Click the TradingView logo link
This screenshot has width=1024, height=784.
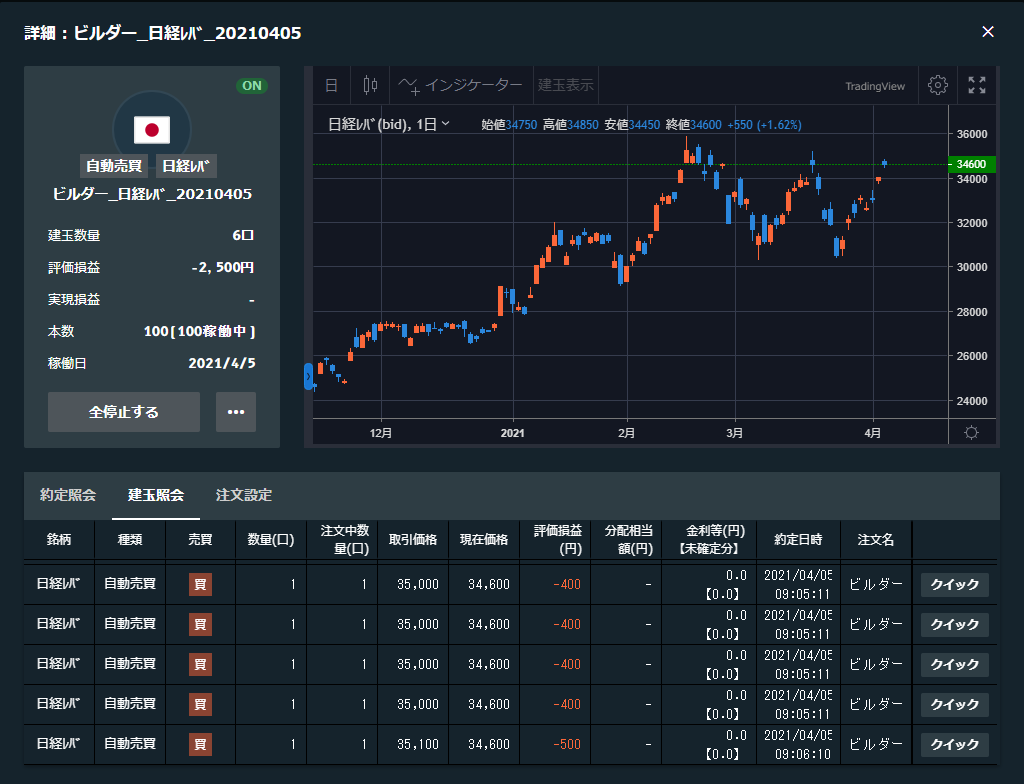874,86
